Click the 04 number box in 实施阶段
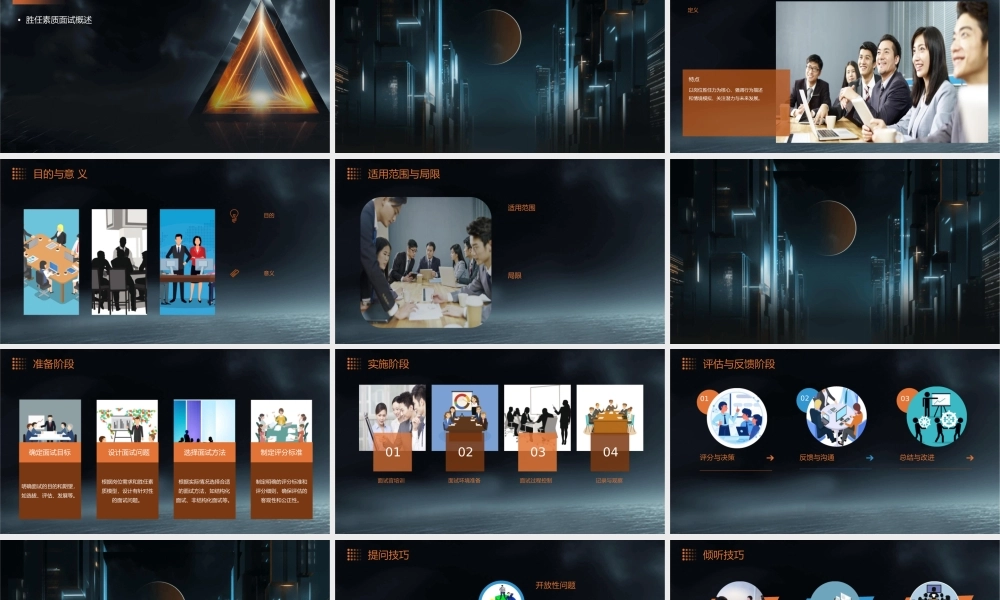 coord(610,452)
